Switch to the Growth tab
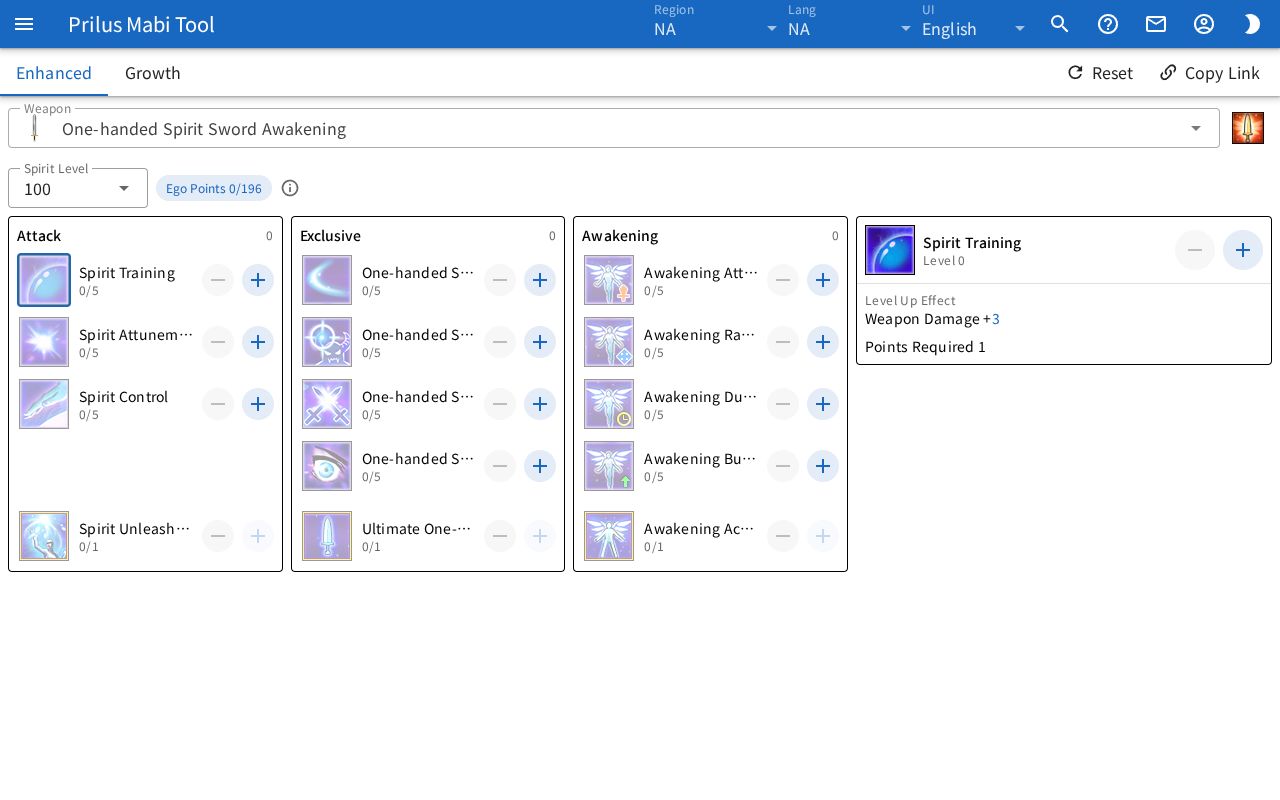Screen dimensions: 1280x800 coord(153,73)
